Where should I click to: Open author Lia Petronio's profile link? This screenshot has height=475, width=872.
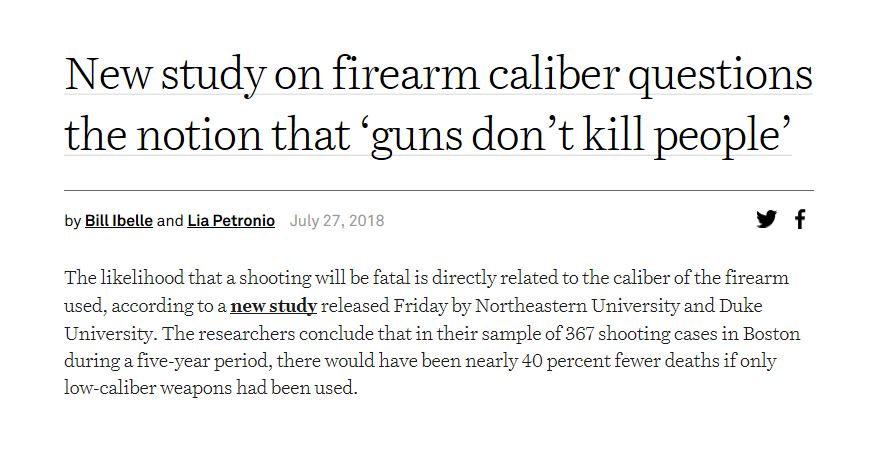coord(231,221)
